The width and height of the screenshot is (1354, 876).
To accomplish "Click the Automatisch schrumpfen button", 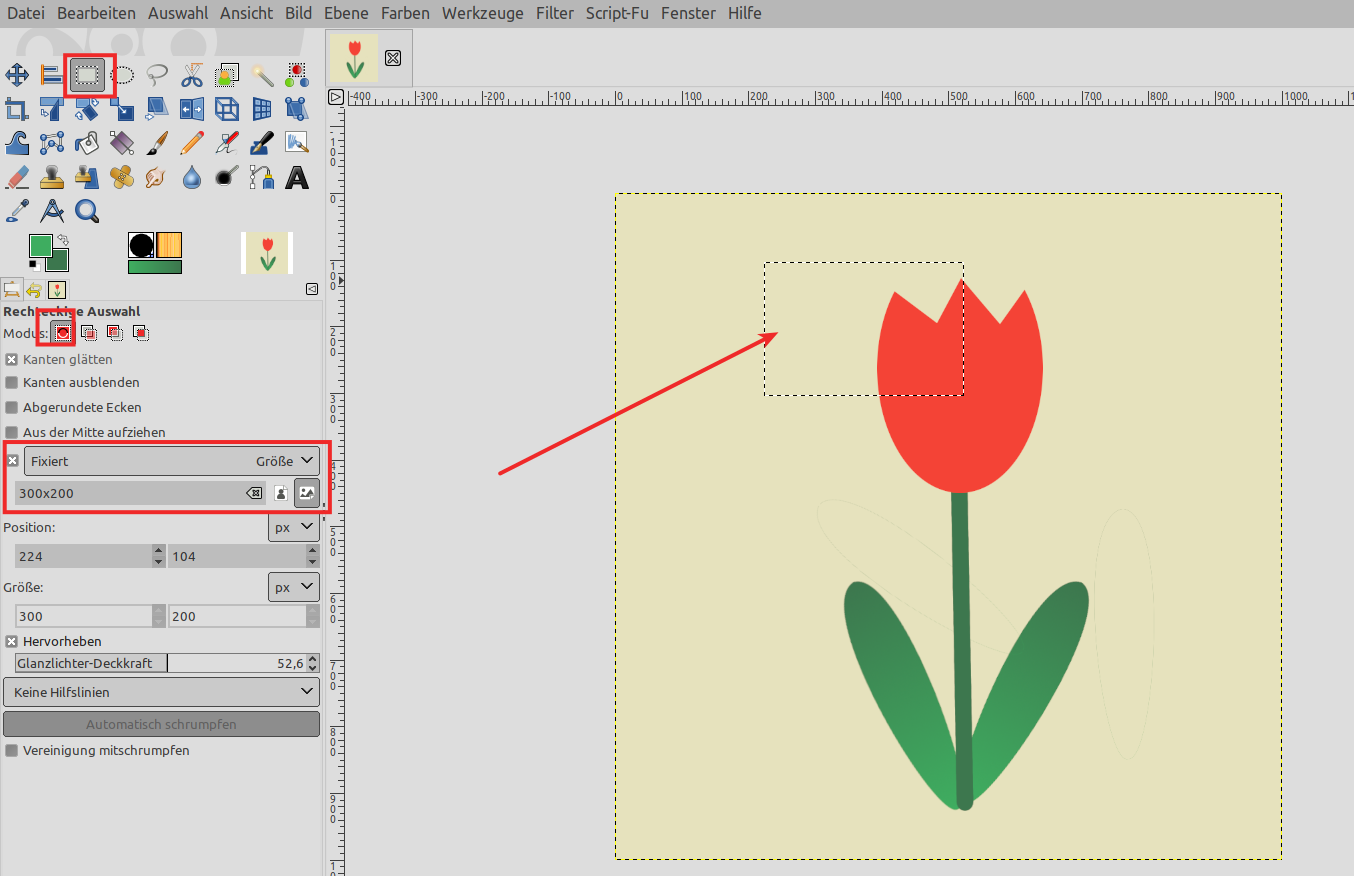I will 161,724.
